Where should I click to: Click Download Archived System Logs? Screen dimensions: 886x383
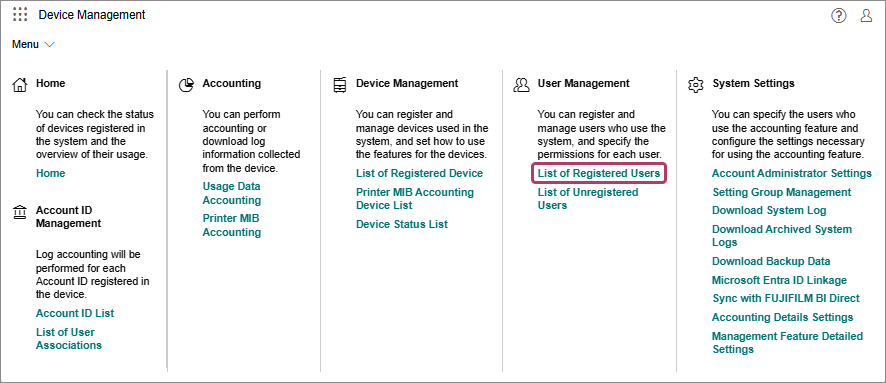781,236
